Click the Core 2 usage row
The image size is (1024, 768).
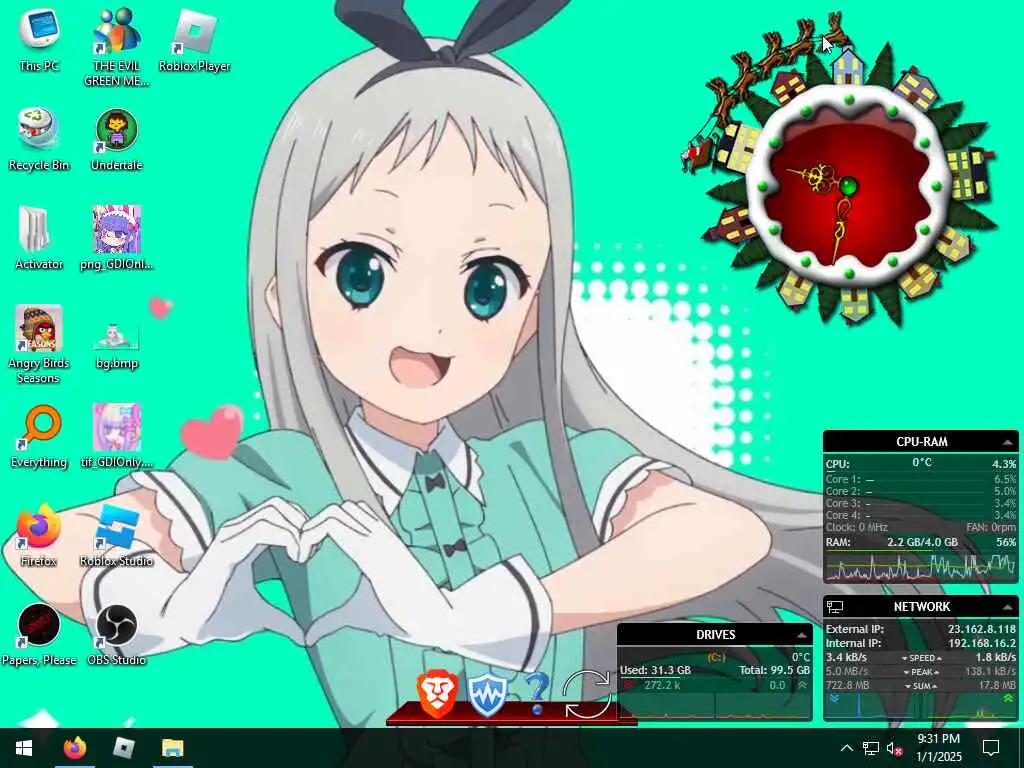(921, 491)
